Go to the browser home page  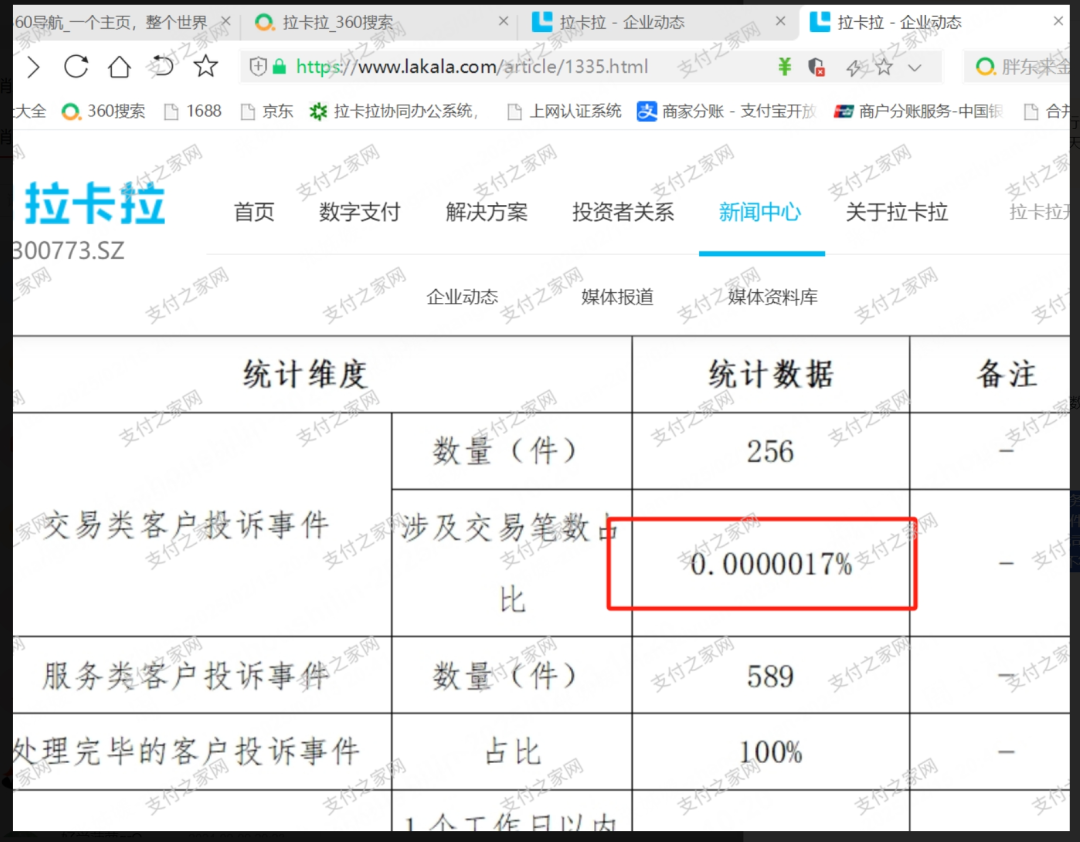[x=119, y=67]
